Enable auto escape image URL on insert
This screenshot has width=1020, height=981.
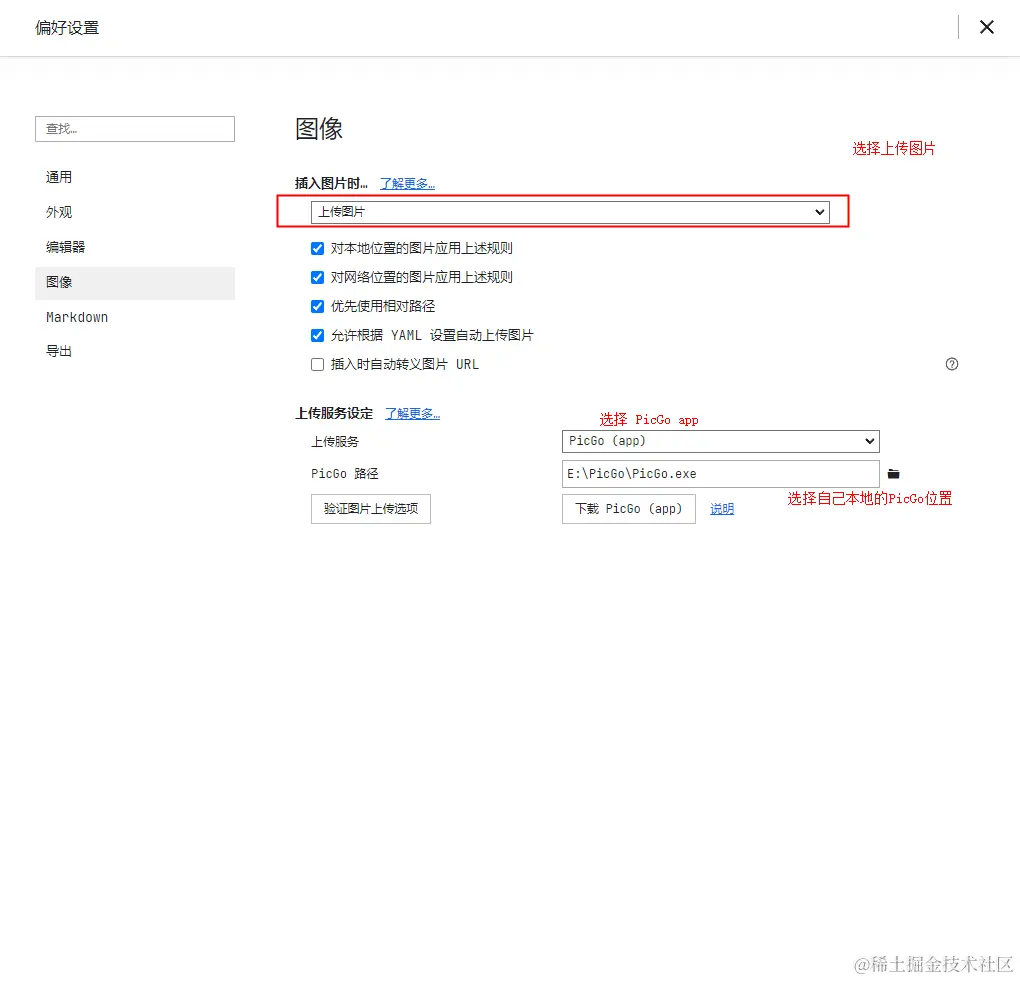317,364
